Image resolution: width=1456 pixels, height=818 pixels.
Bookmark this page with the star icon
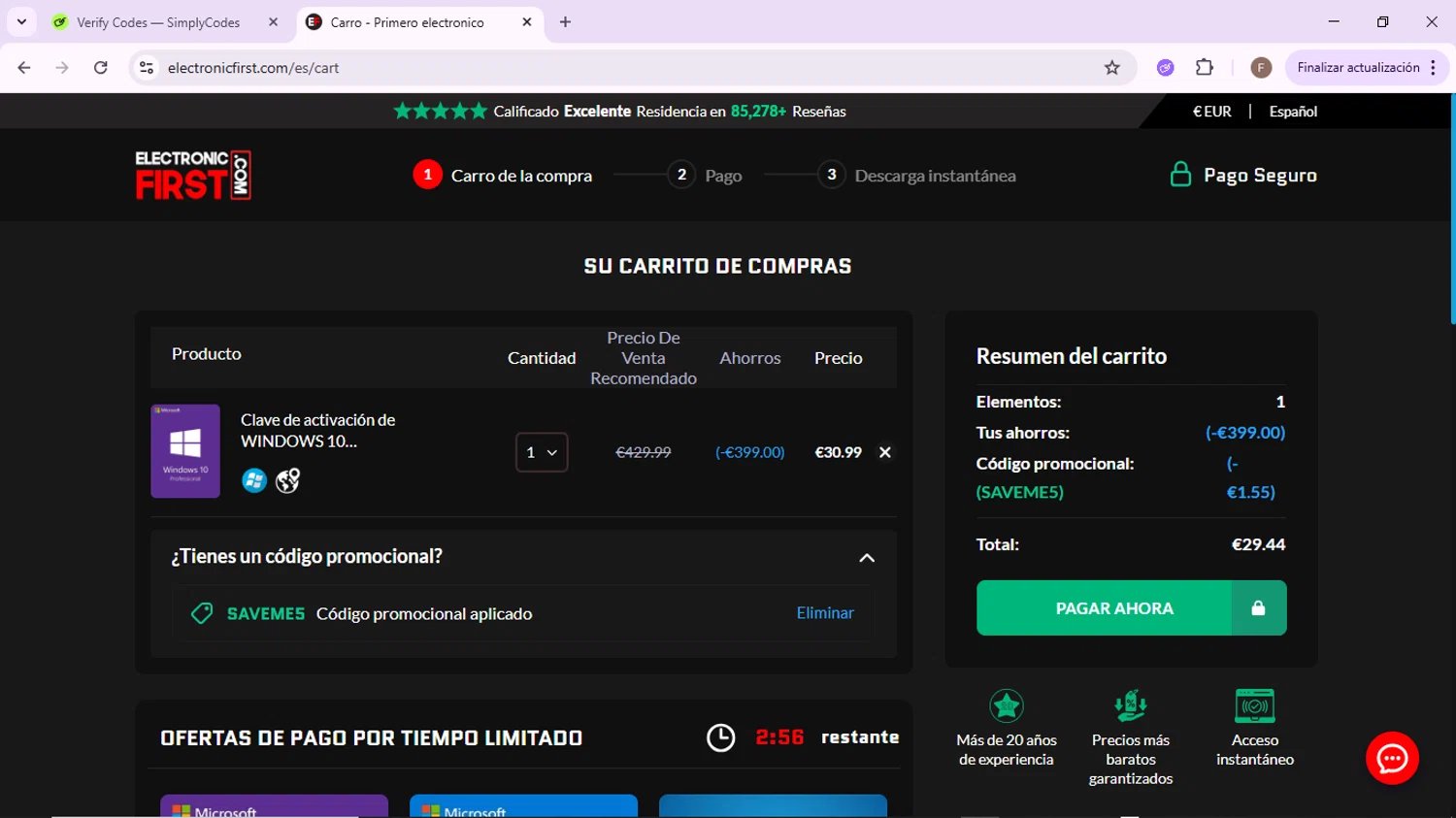(x=1112, y=68)
